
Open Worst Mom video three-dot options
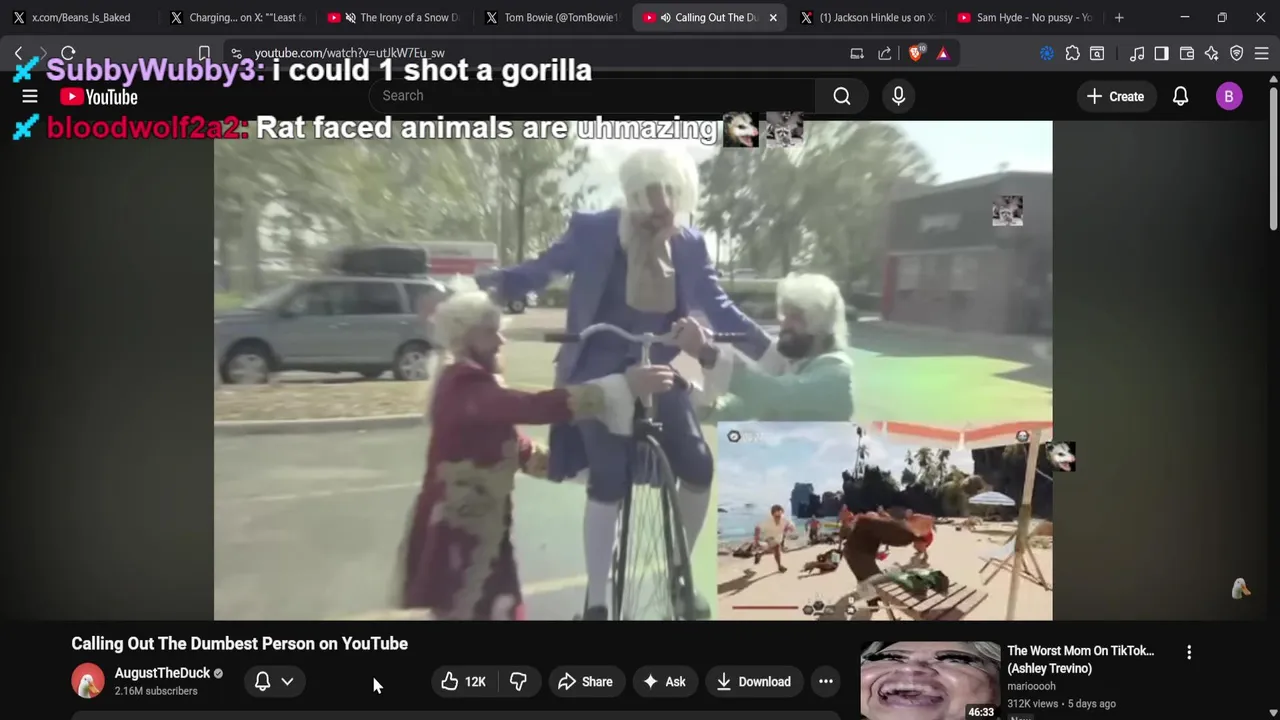click(x=1189, y=652)
